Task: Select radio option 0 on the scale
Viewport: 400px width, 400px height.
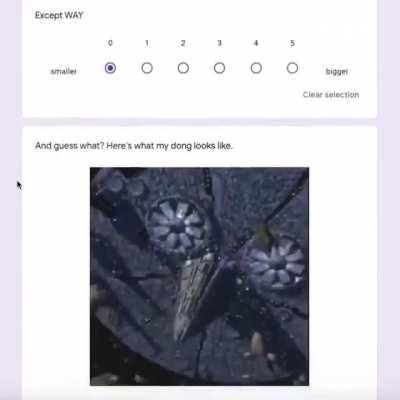Action: (x=110, y=68)
